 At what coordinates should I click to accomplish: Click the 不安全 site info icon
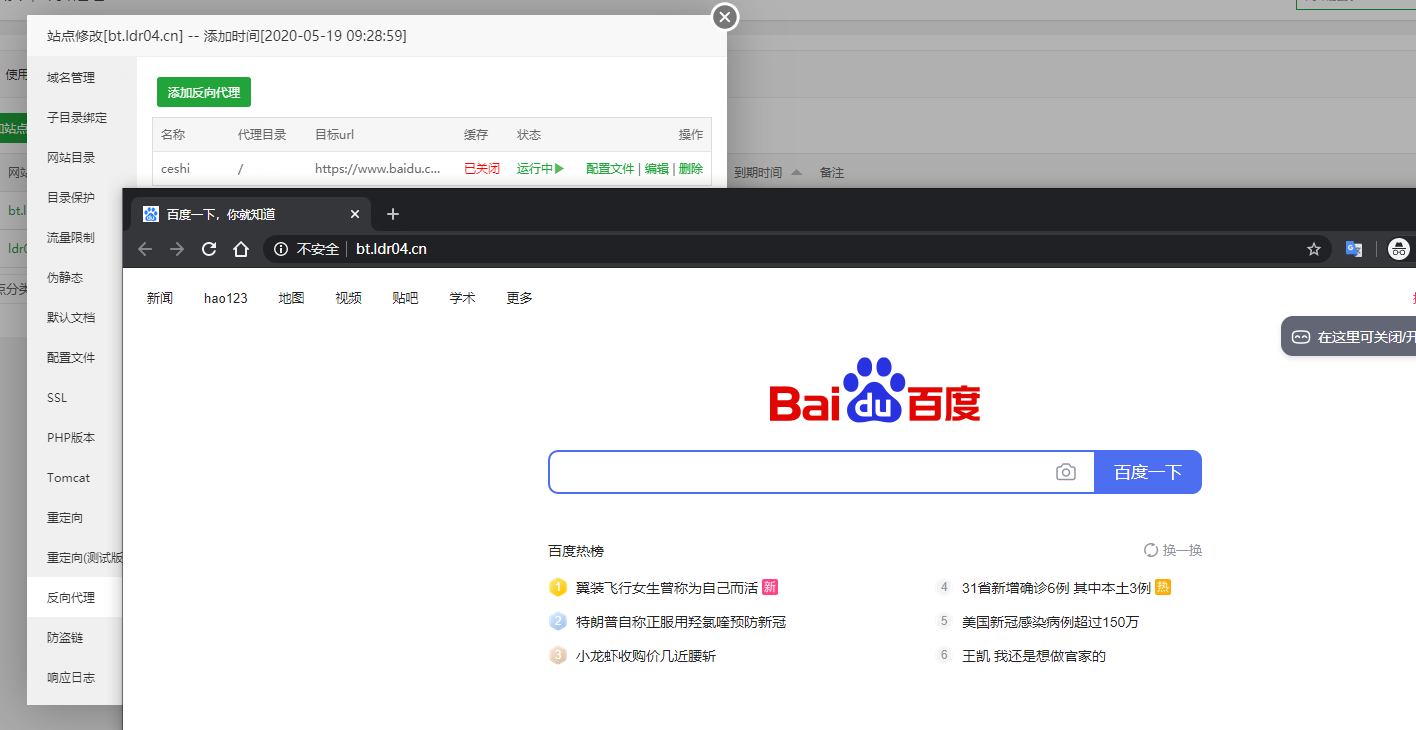(282, 249)
